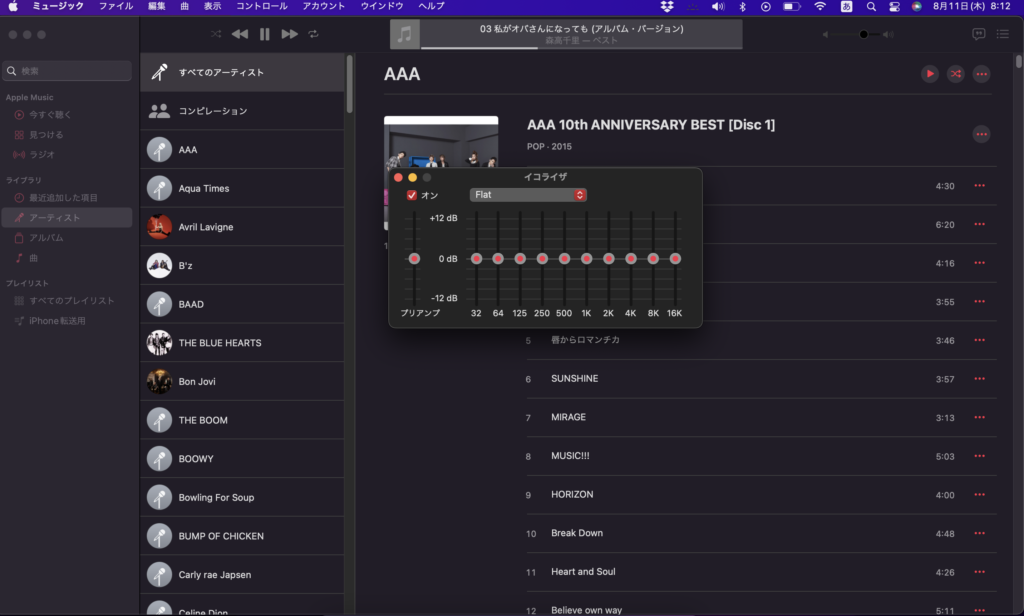Click the 16K equalizer slider knob
The width and height of the screenshot is (1024, 616).
675,259
